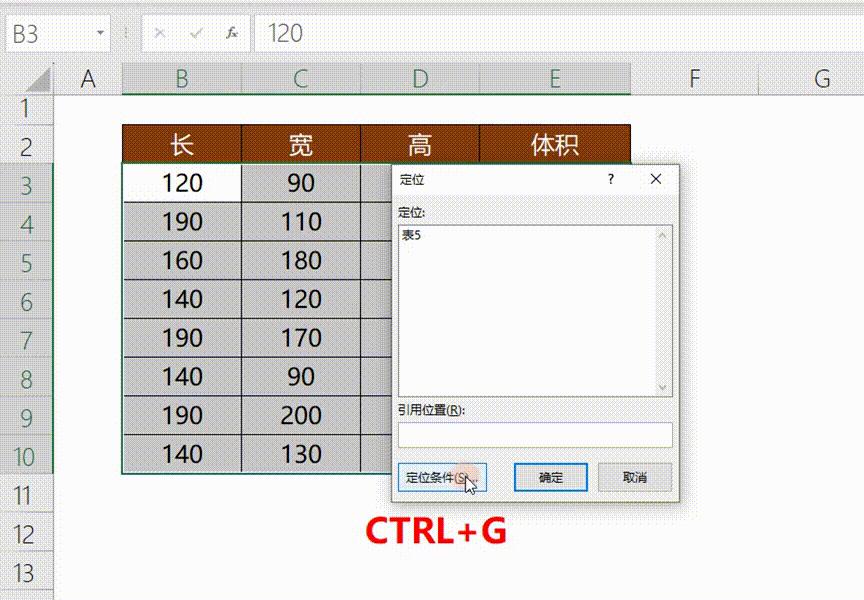Click the Insert Function (fx) icon
Viewport: 864px width, 600px height.
pos(233,33)
